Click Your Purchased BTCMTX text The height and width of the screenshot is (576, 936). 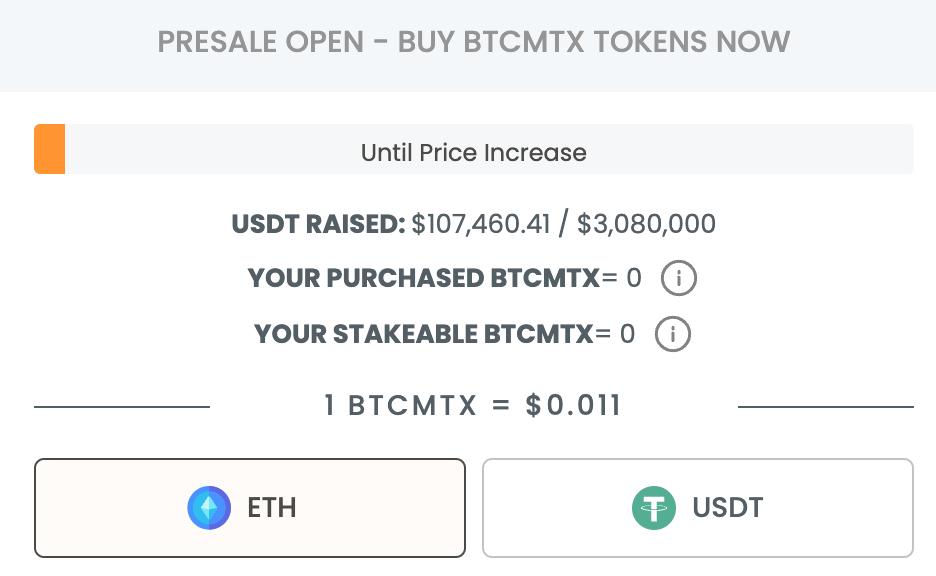click(x=424, y=278)
